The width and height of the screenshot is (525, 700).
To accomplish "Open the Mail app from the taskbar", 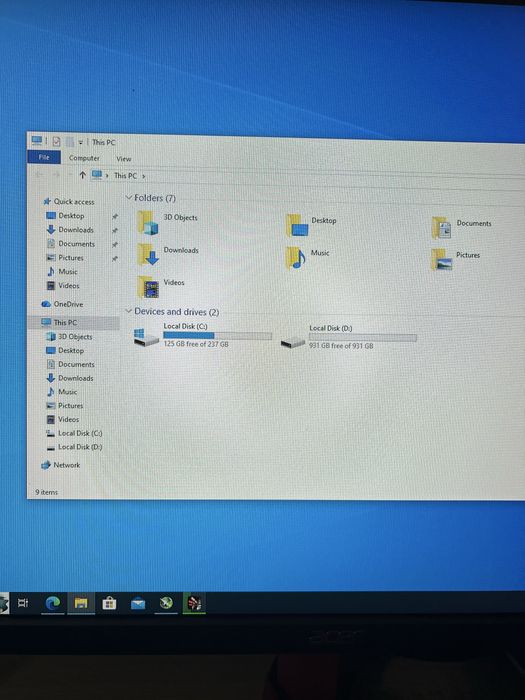I will coord(138,604).
